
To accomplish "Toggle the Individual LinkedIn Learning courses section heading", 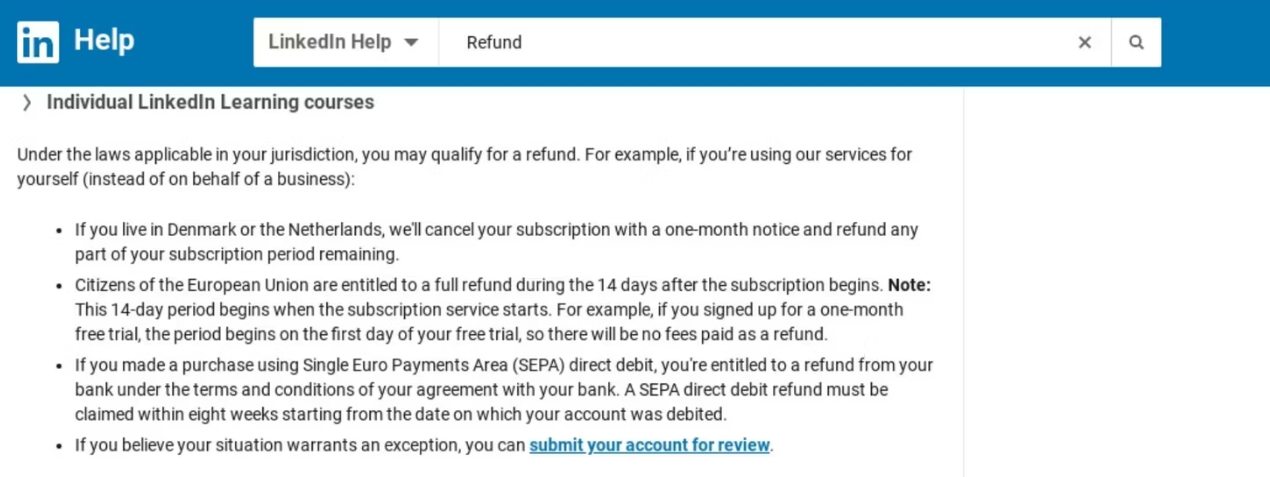I will tap(210, 102).
